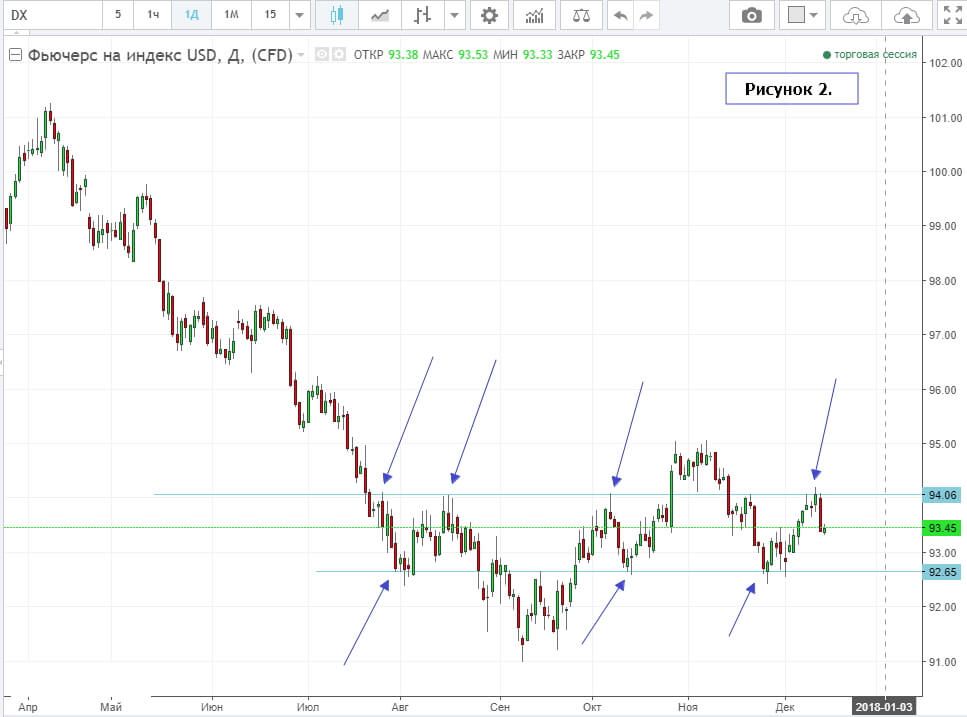Viewport: 967px width, 717px height.
Task: Take a chart snapshot with camera icon
Action: tap(751, 16)
